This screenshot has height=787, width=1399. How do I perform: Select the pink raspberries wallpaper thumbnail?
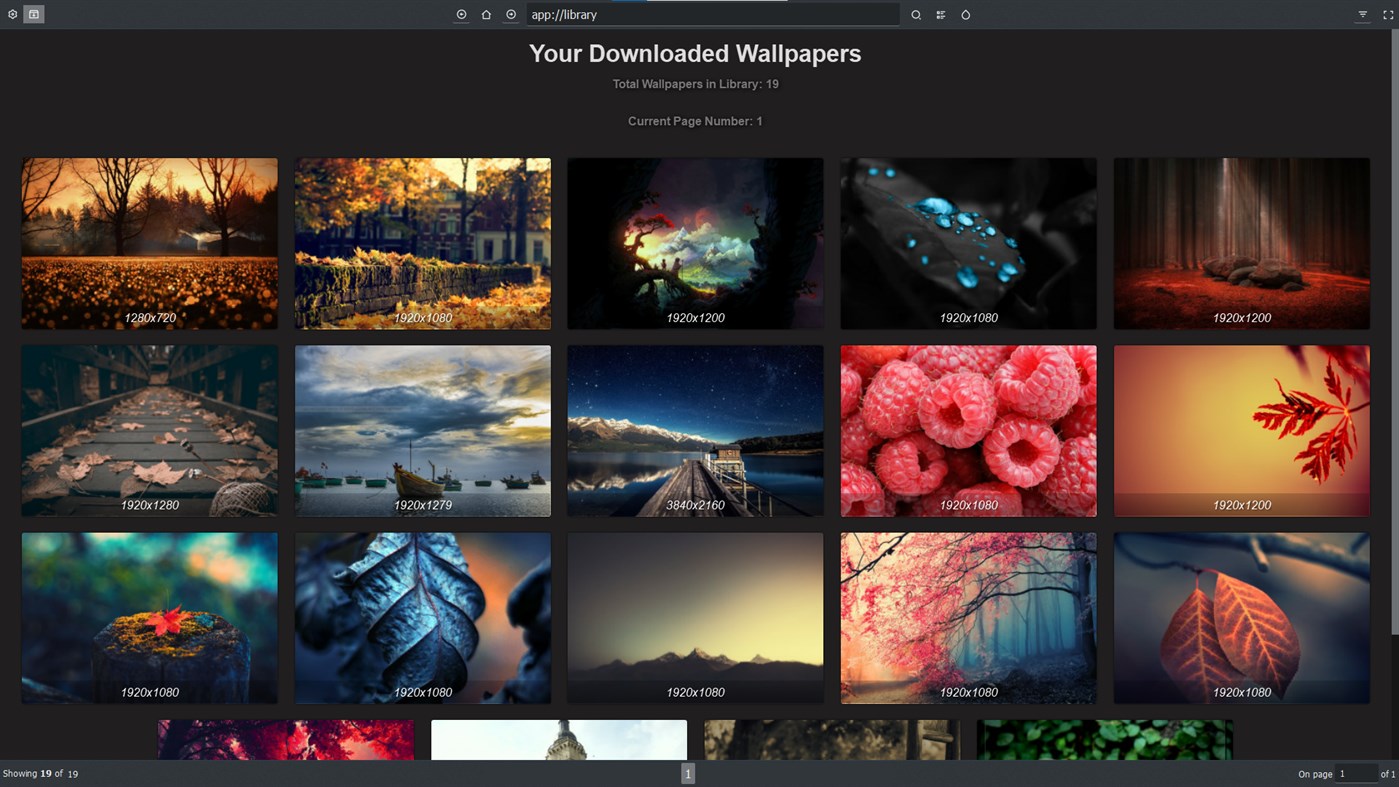(x=968, y=430)
